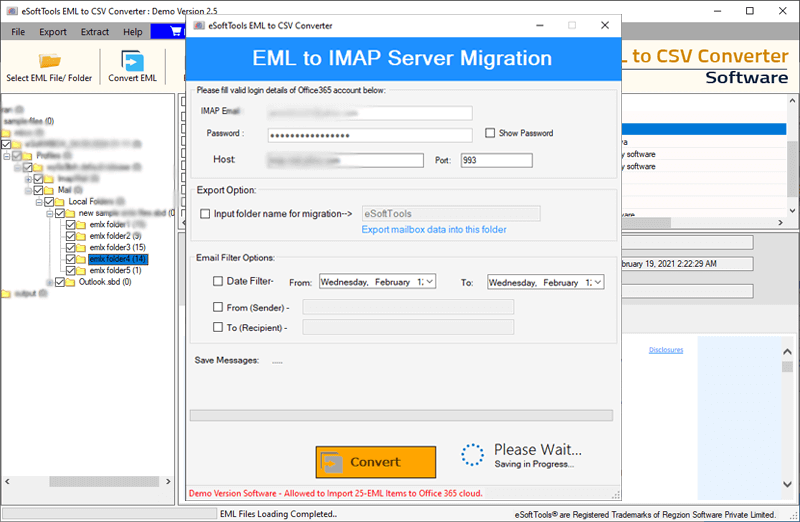Screen dimensions: 800x522
Task: Click the Demo Version Software notice text
Action: coord(336,493)
